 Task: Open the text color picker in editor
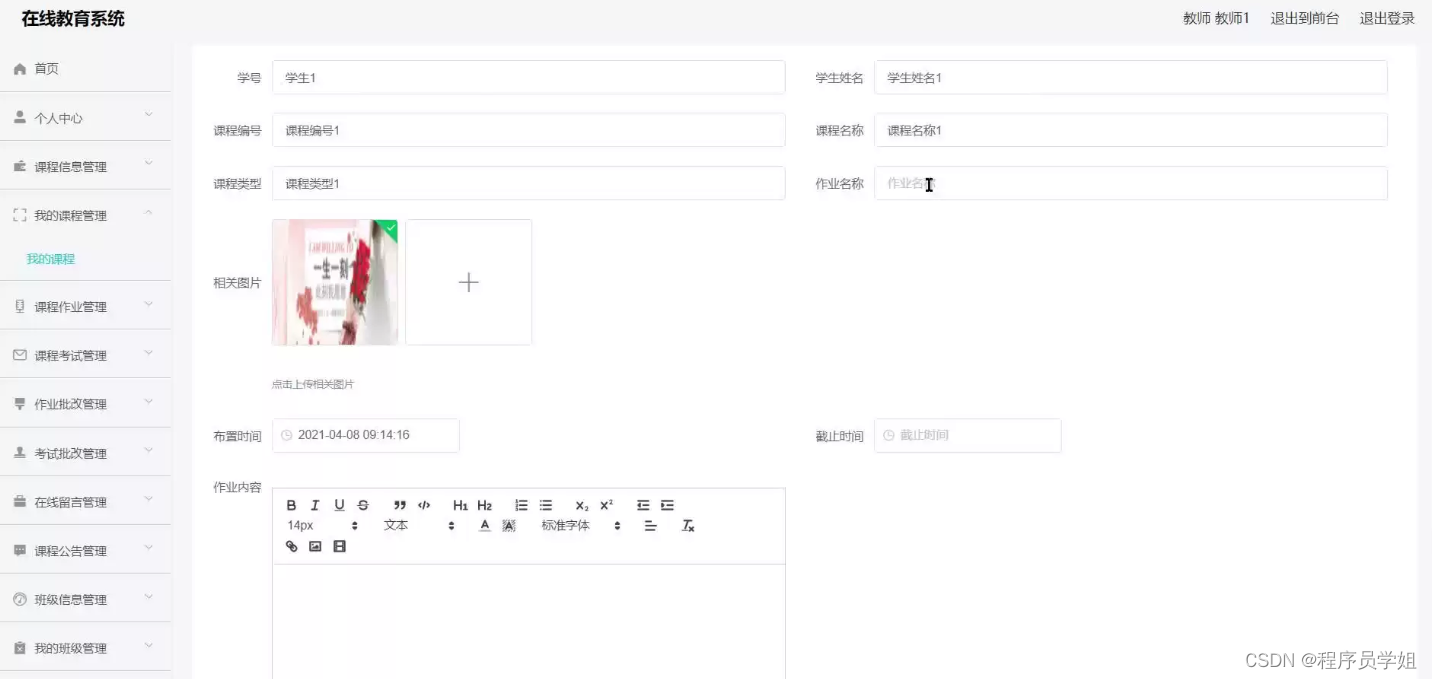click(485, 525)
